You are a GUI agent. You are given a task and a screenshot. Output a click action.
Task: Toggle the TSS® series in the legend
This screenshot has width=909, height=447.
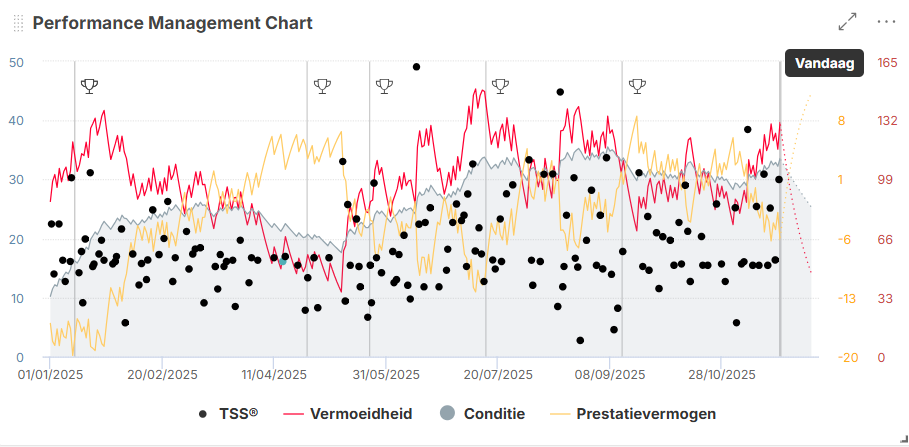click(228, 413)
